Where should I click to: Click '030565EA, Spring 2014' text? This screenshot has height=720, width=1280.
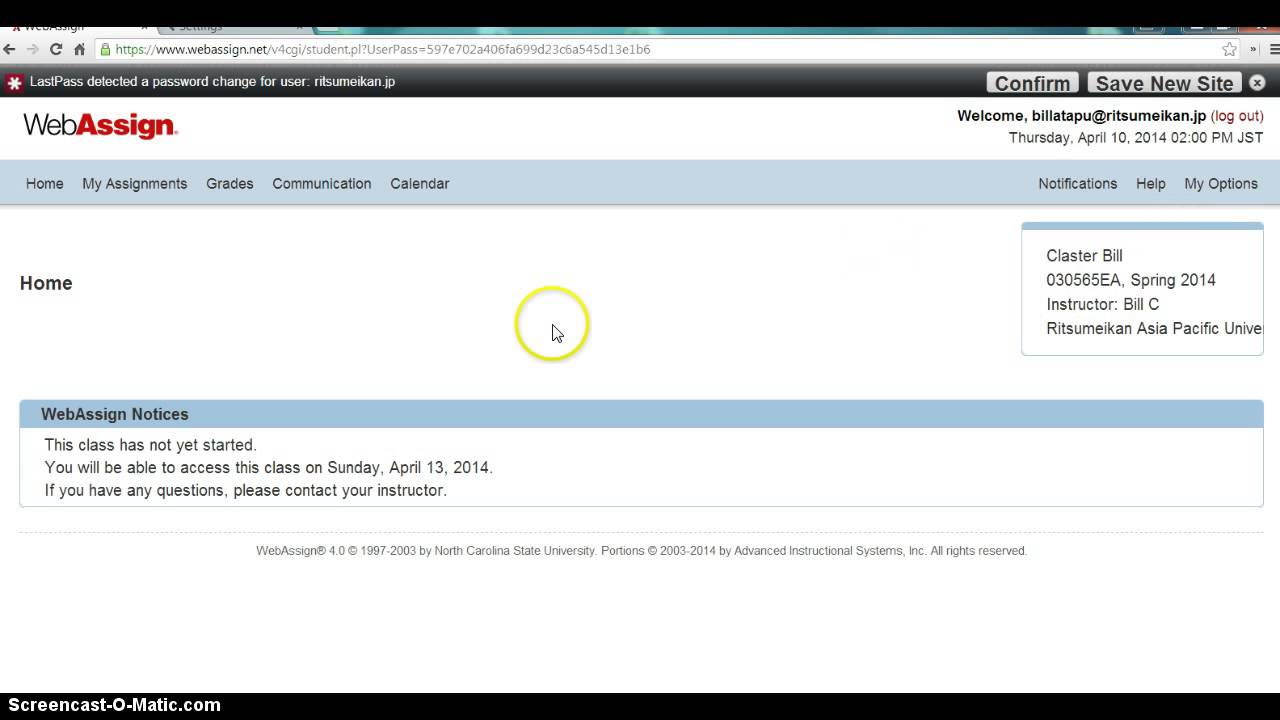pyautogui.click(x=1131, y=280)
